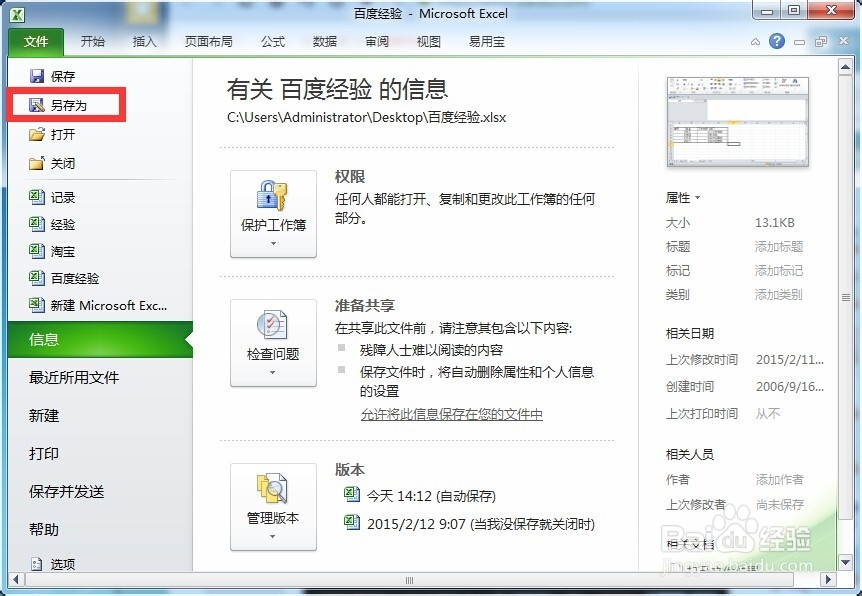Switch to the Review (审阅) tab

pyautogui.click(x=377, y=42)
